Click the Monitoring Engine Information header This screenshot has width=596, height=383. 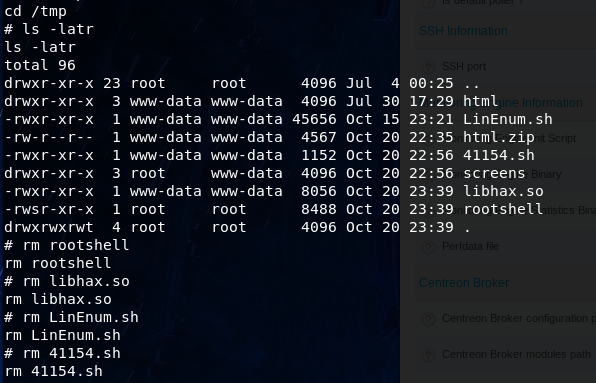click(501, 103)
